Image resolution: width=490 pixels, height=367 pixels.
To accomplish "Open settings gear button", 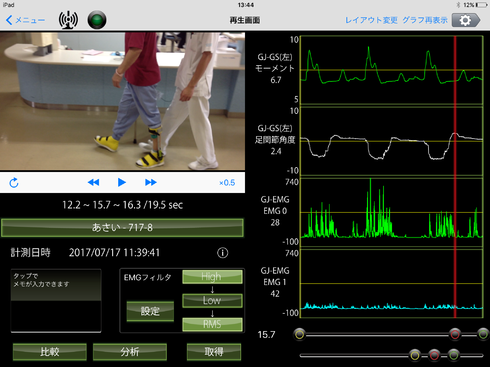I will pyautogui.click(x=466, y=20).
